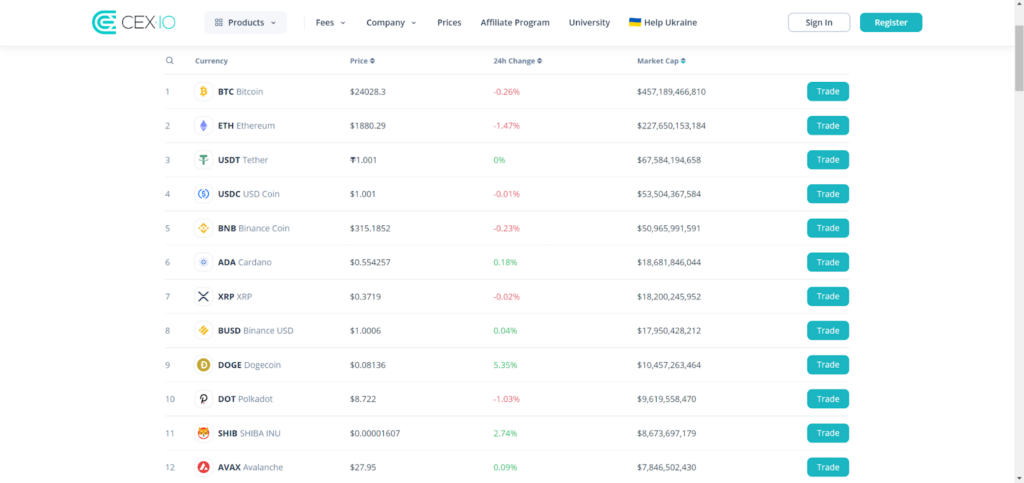This screenshot has width=1024, height=483.
Task: Sort table by 24h Change column
Action: (517, 61)
